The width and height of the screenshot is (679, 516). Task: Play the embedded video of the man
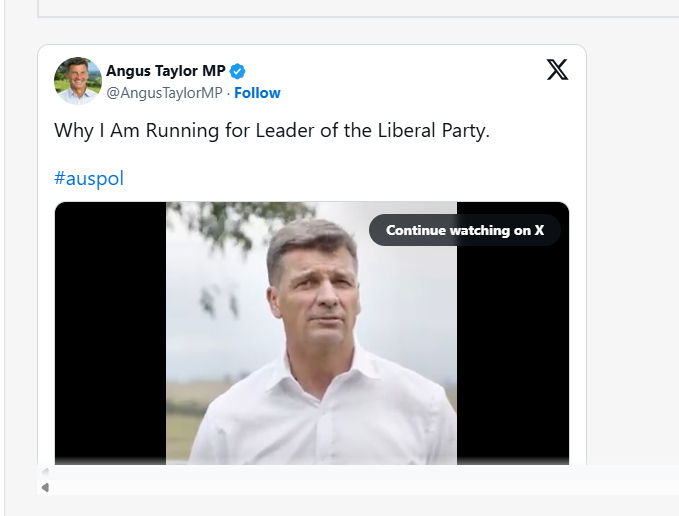[311, 340]
